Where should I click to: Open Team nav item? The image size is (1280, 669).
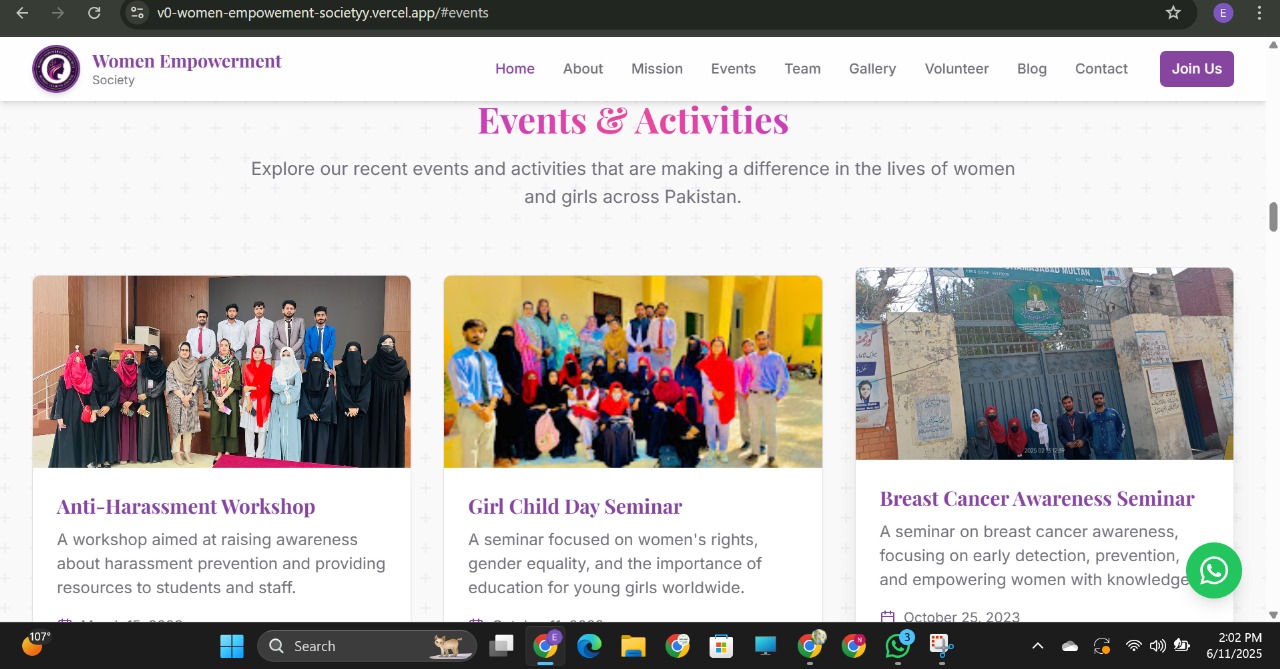(802, 69)
